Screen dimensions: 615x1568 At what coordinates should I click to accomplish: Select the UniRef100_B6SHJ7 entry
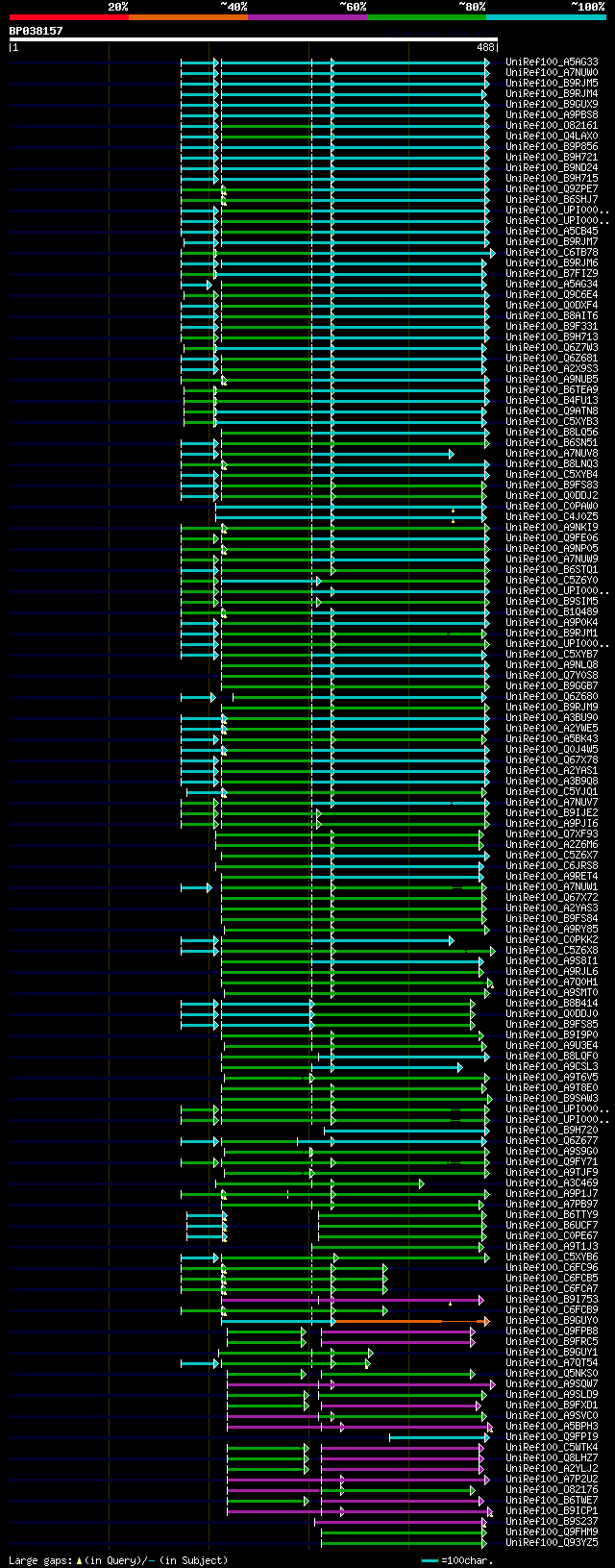point(552,199)
